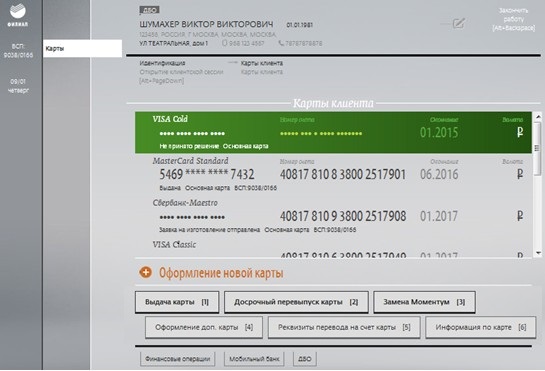Image resolution: width=545 pixels, height=371 pixels.
Task: Click the orange plus icon for new card
Action: pyautogui.click(x=146, y=272)
